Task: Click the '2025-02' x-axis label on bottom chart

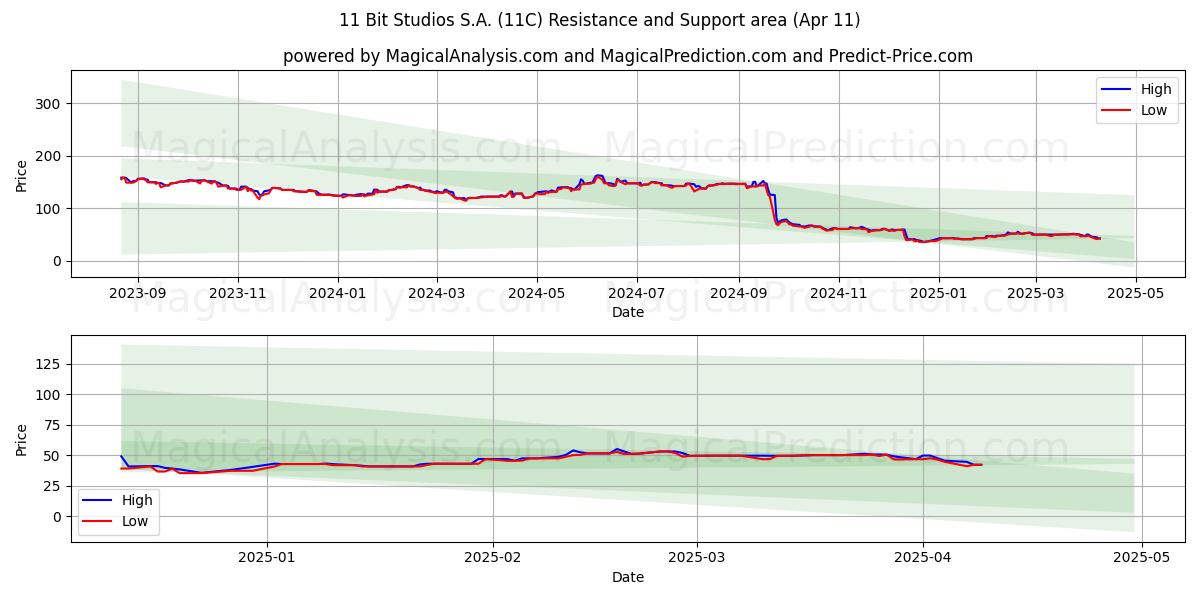Action: tap(494, 558)
